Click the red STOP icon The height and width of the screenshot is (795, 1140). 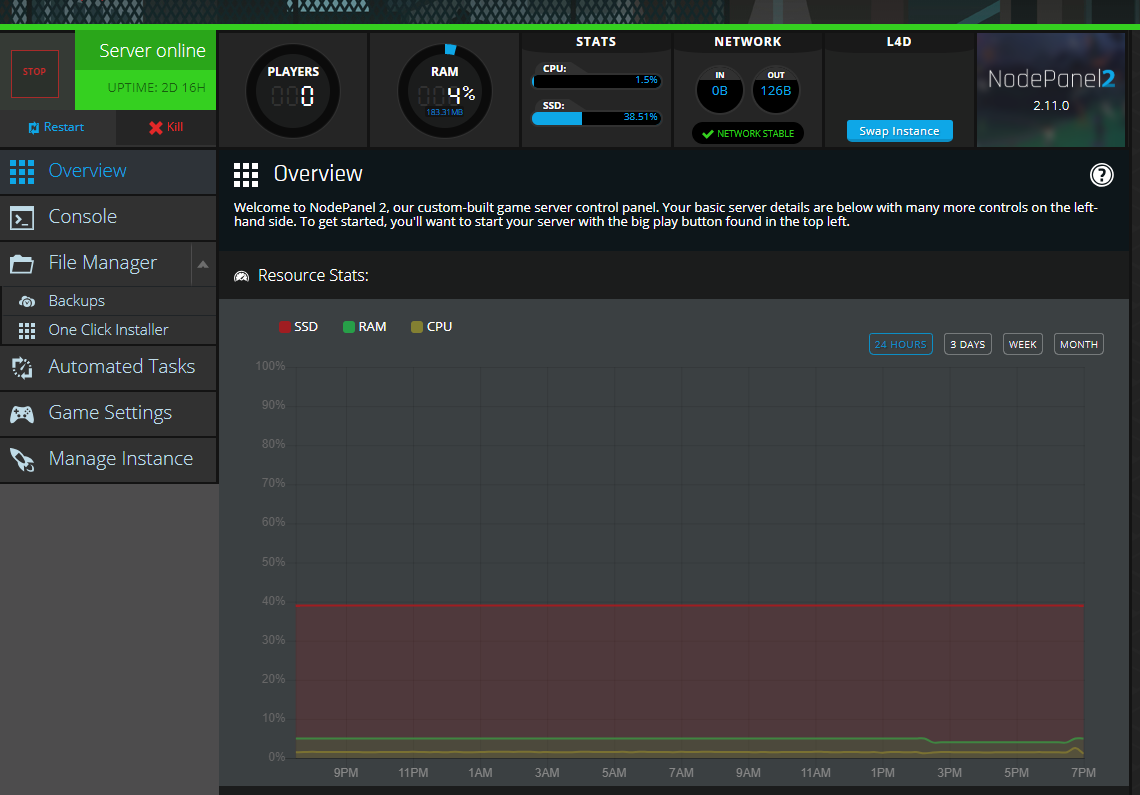point(36,72)
